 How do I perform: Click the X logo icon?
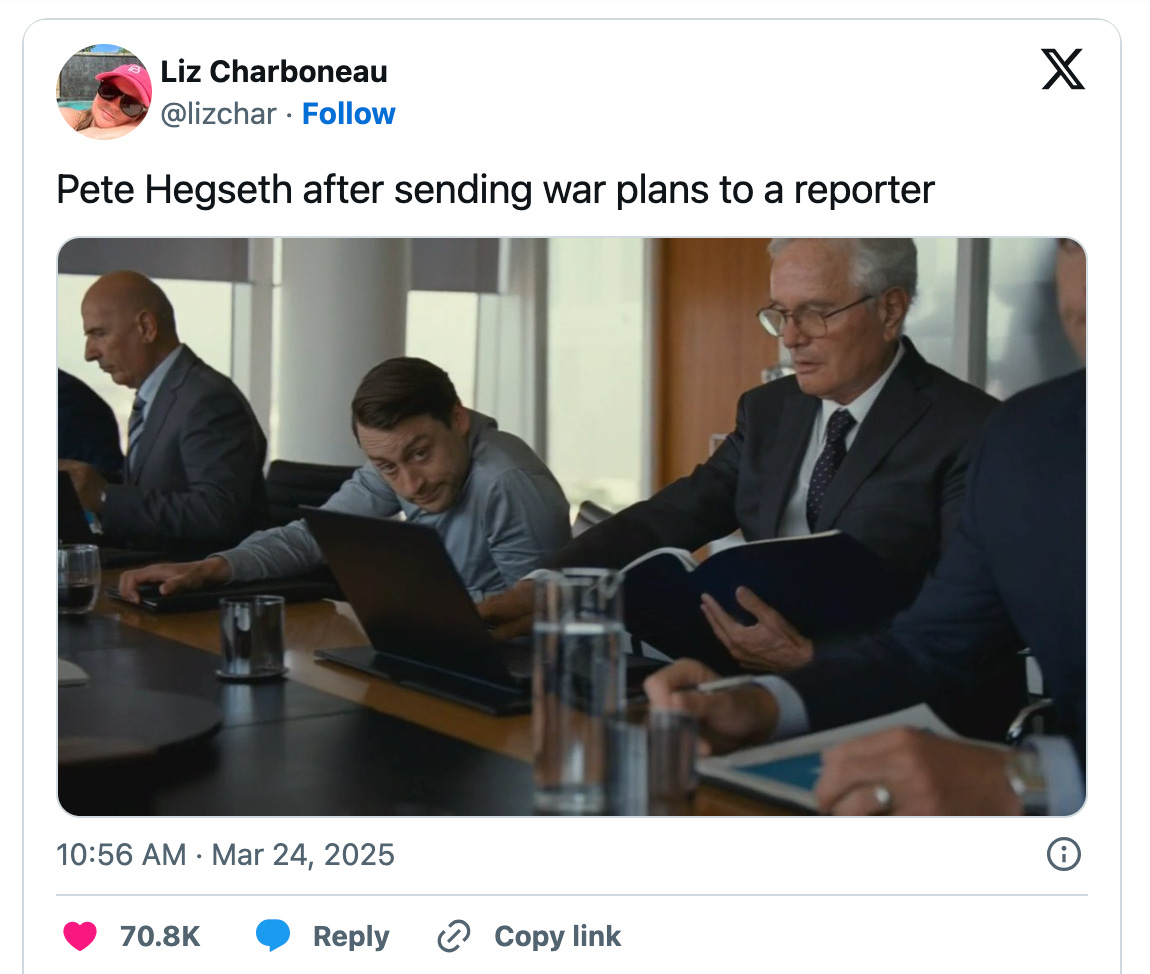(x=1063, y=70)
